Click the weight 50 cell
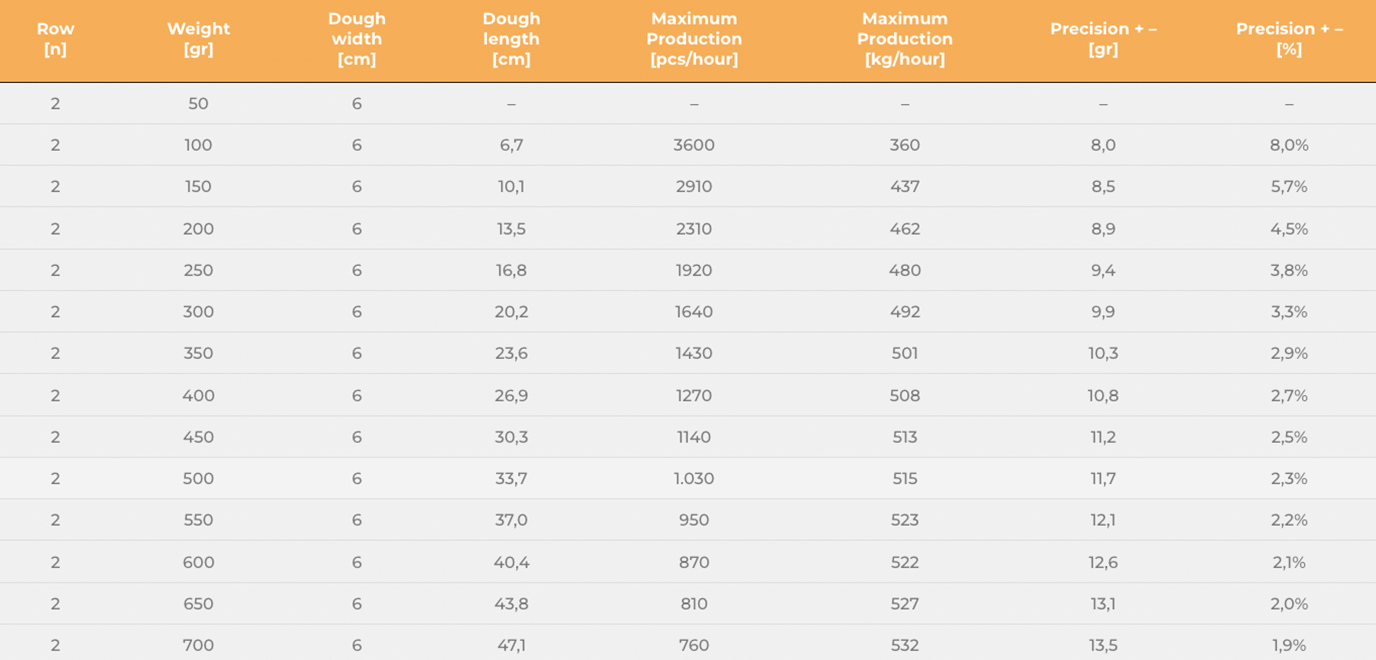This screenshot has width=1376, height=660. coord(198,104)
